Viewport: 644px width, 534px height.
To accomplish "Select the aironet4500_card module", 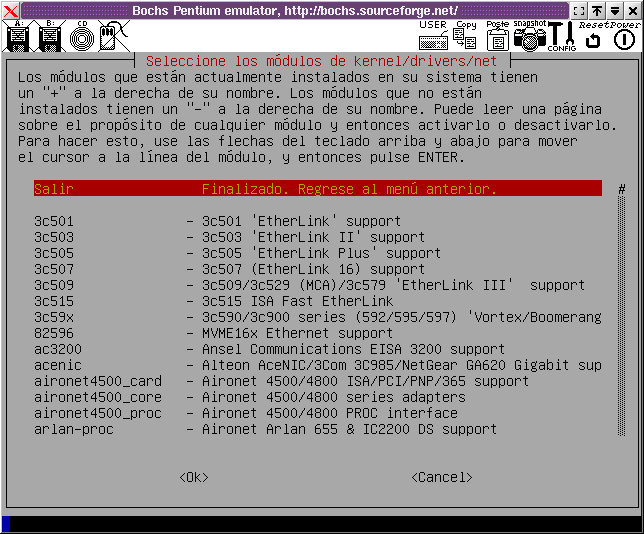I will point(318,381).
